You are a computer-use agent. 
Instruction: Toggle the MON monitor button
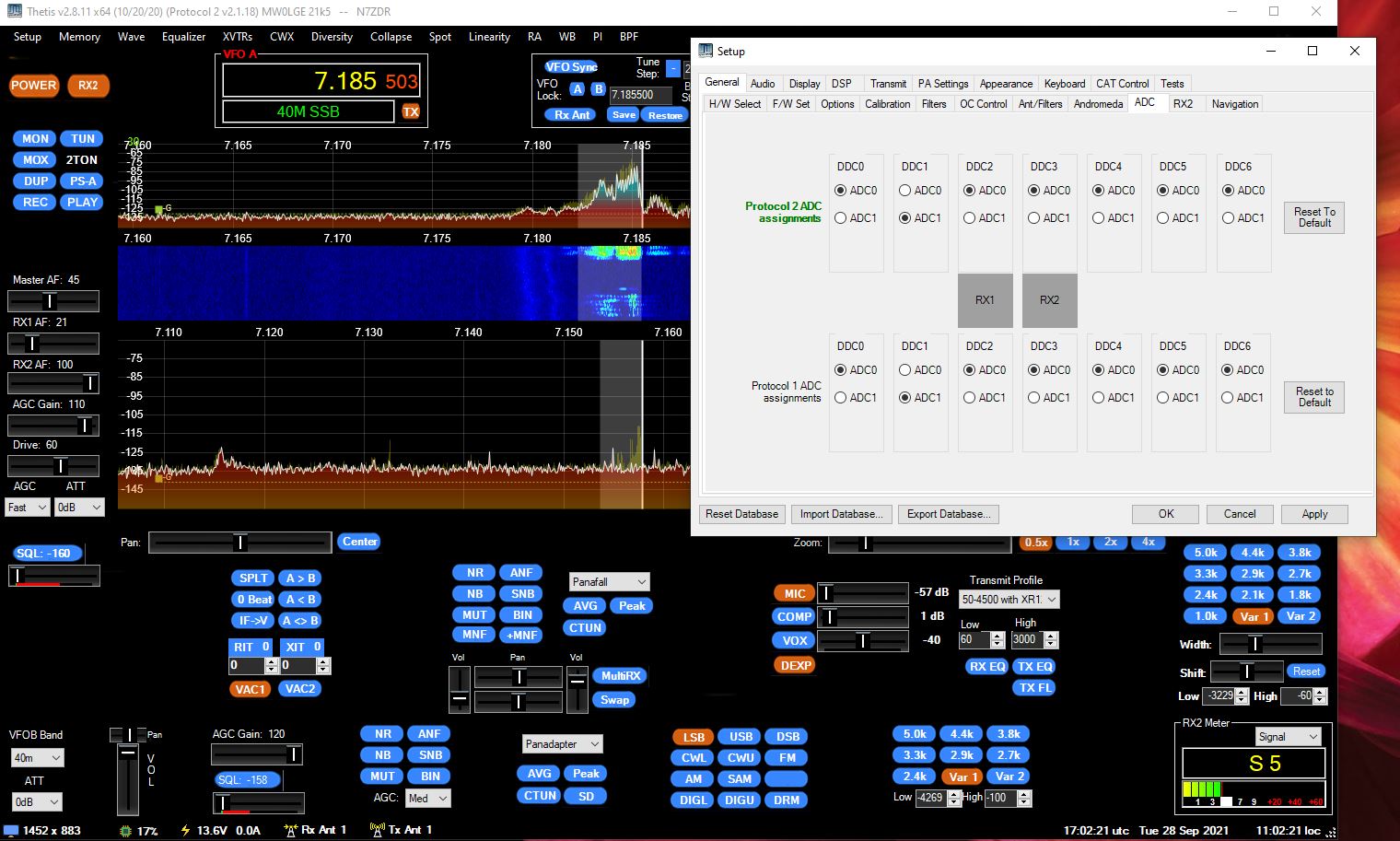(x=35, y=139)
